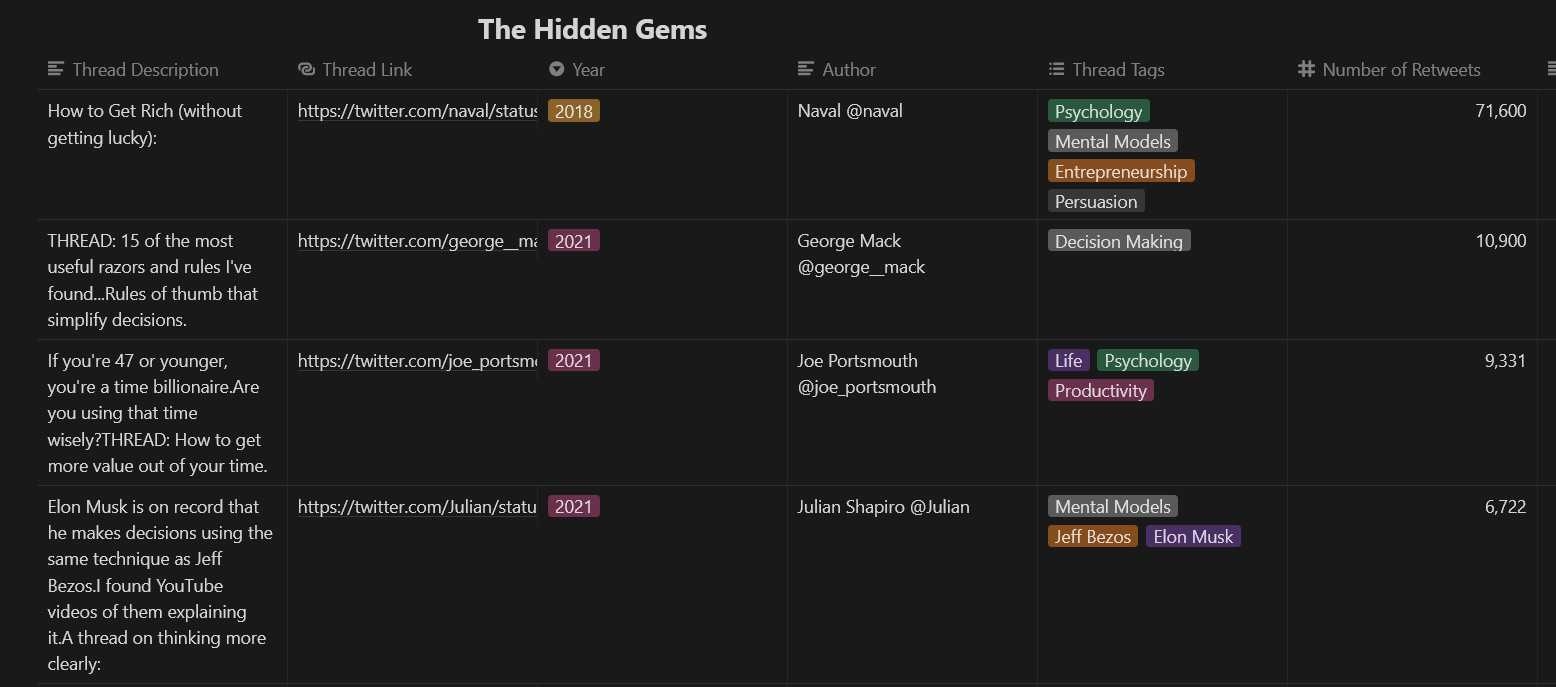
Task: Click the Decision Making tag
Action: pos(1119,241)
